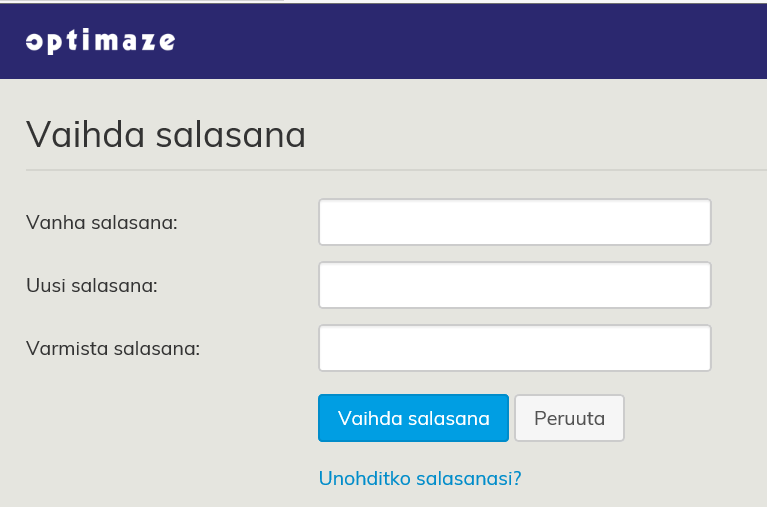Focus the Vanha salasana input field
The height and width of the screenshot is (507, 767).
pyautogui.click(x=514, y=222)
